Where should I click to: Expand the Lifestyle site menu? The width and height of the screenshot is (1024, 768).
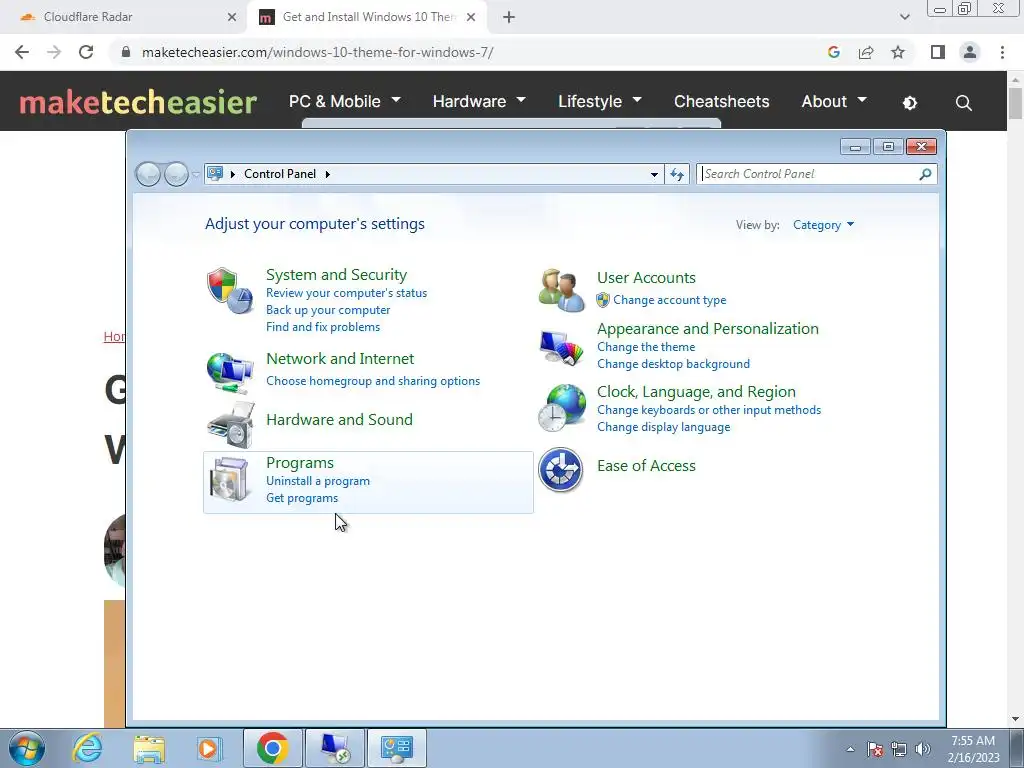(600, 101)
